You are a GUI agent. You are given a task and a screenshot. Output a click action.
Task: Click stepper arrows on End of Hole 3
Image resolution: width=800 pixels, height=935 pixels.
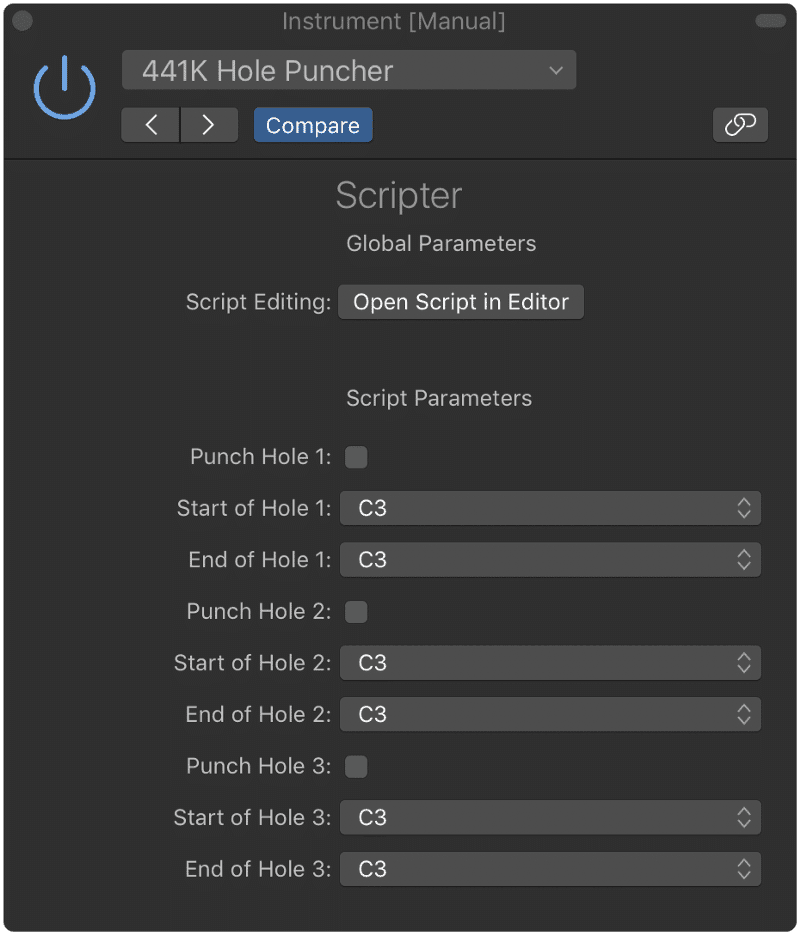(743, 869)
